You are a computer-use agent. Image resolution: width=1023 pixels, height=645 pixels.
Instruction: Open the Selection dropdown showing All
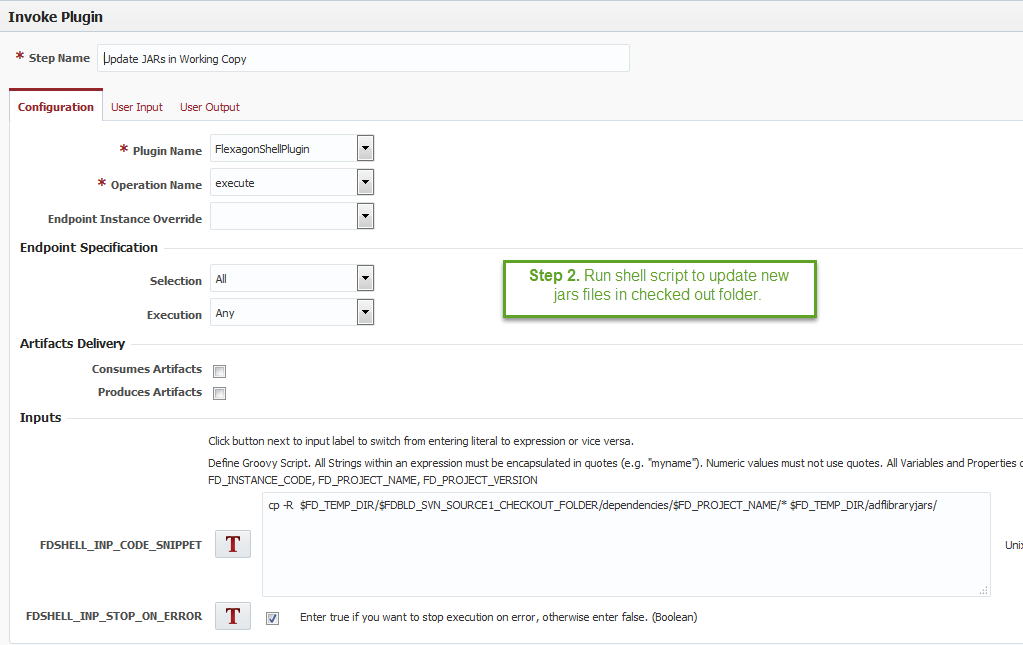(365, 278)
